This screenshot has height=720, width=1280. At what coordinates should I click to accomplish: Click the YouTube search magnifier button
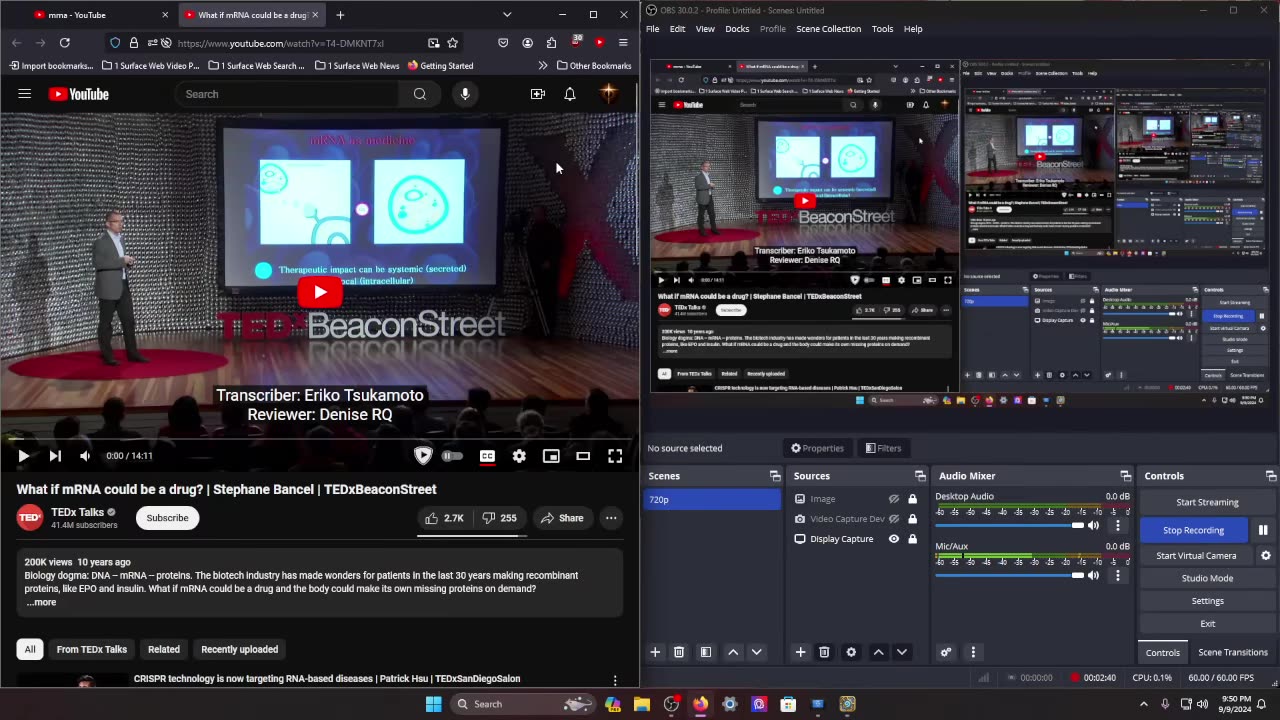tap(420, 94)
